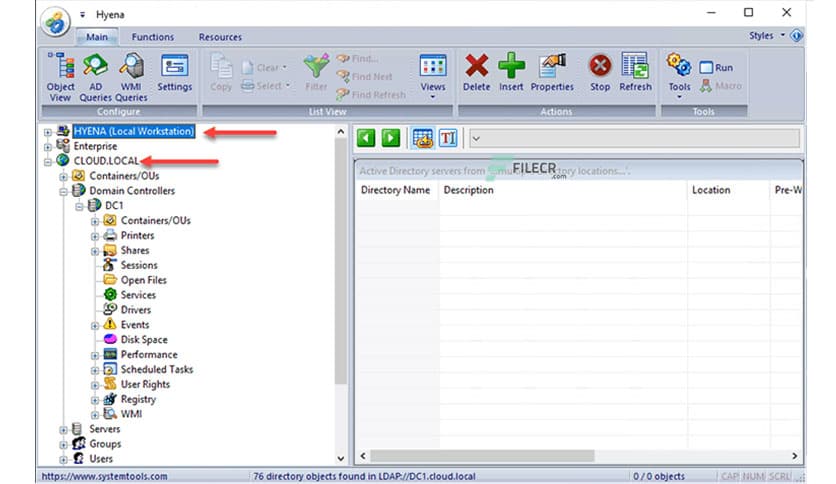Viewport: 836px width, 484px height.
Task: Click the Stop button
Action: (x=600, y=72)
